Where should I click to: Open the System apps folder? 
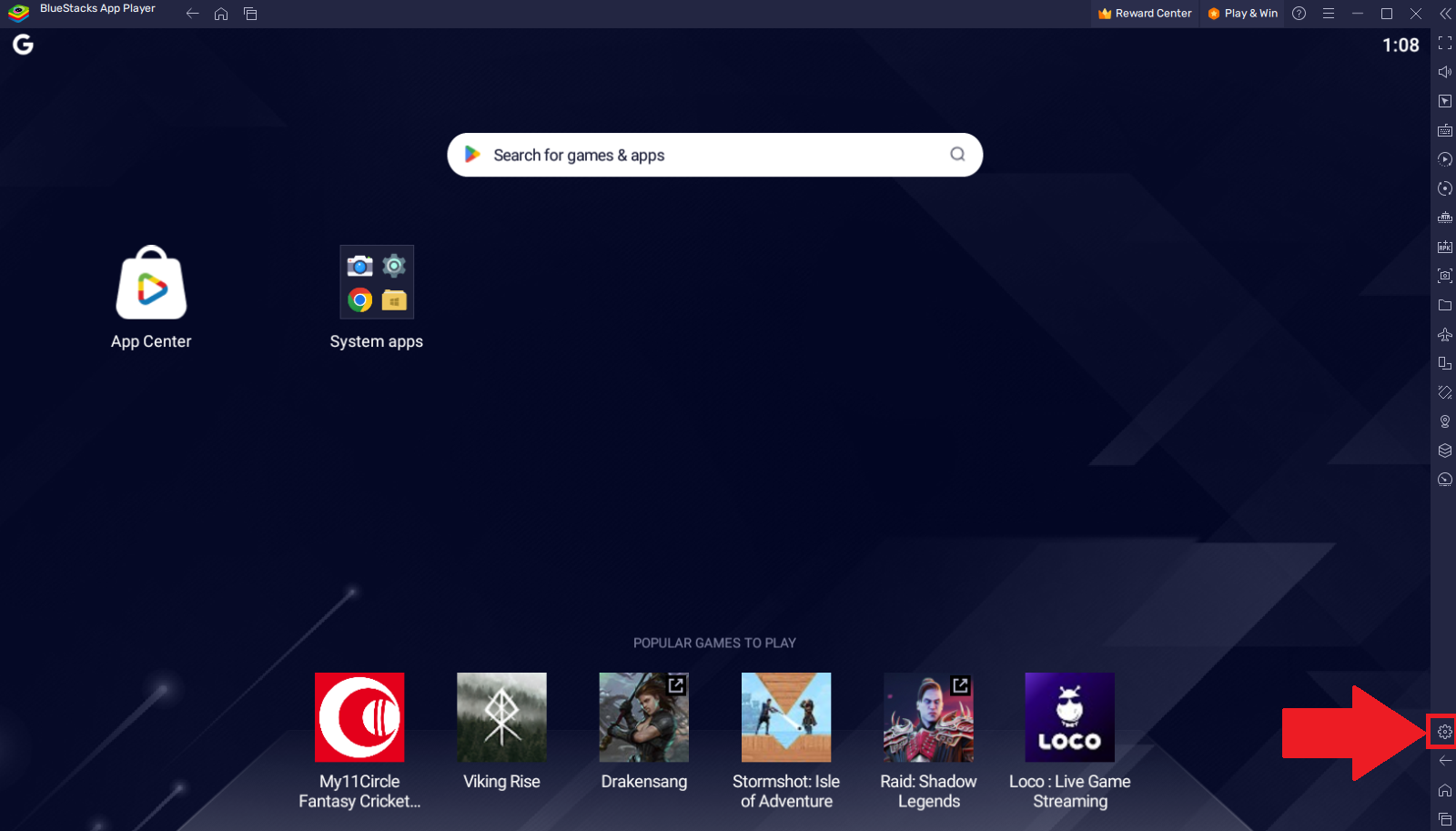[377, 283]
